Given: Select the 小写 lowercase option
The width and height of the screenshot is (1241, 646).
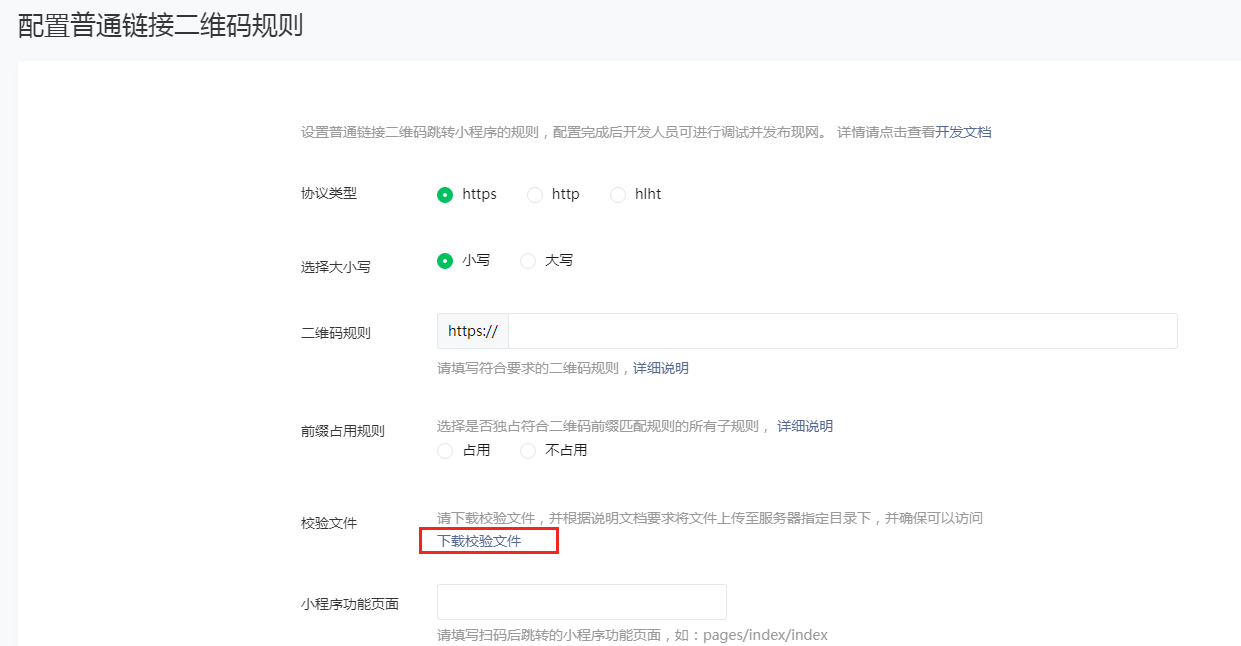Looking at the screenshot, I should [x=445, y=261].
